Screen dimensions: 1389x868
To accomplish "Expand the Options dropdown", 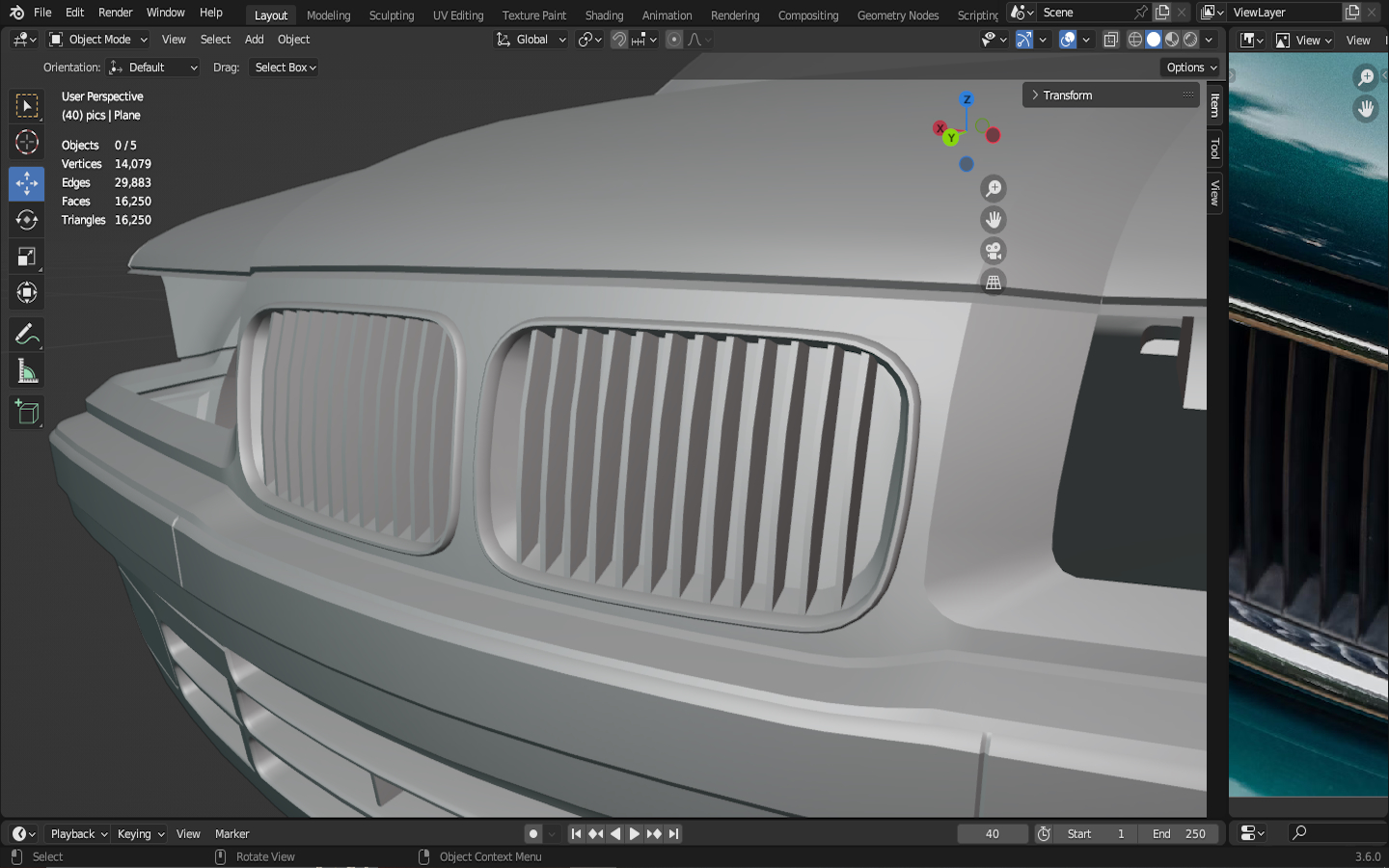I will (1191, 68).
